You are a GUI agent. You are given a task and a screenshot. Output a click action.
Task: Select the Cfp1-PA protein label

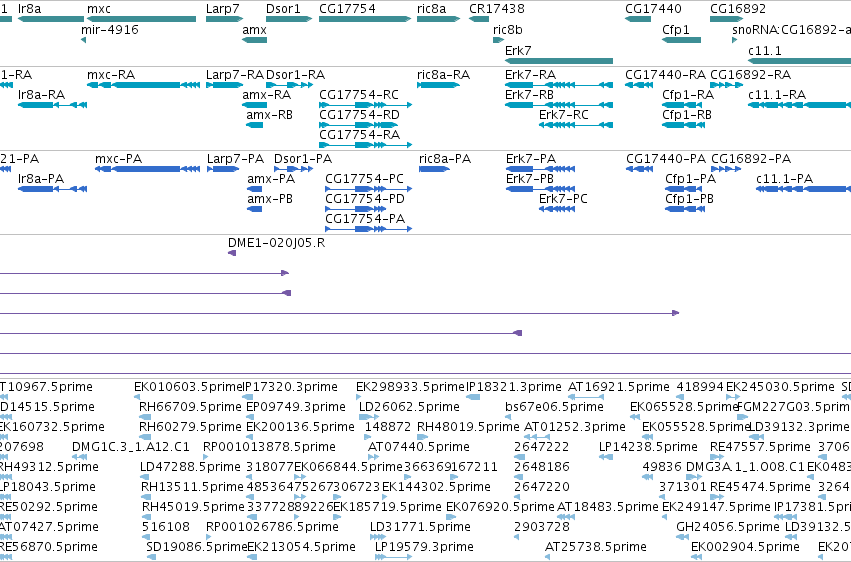690,178
